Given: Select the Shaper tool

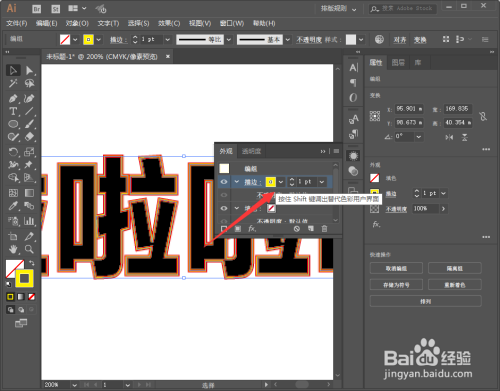Looking at the screenshot, I should [13, 137].
